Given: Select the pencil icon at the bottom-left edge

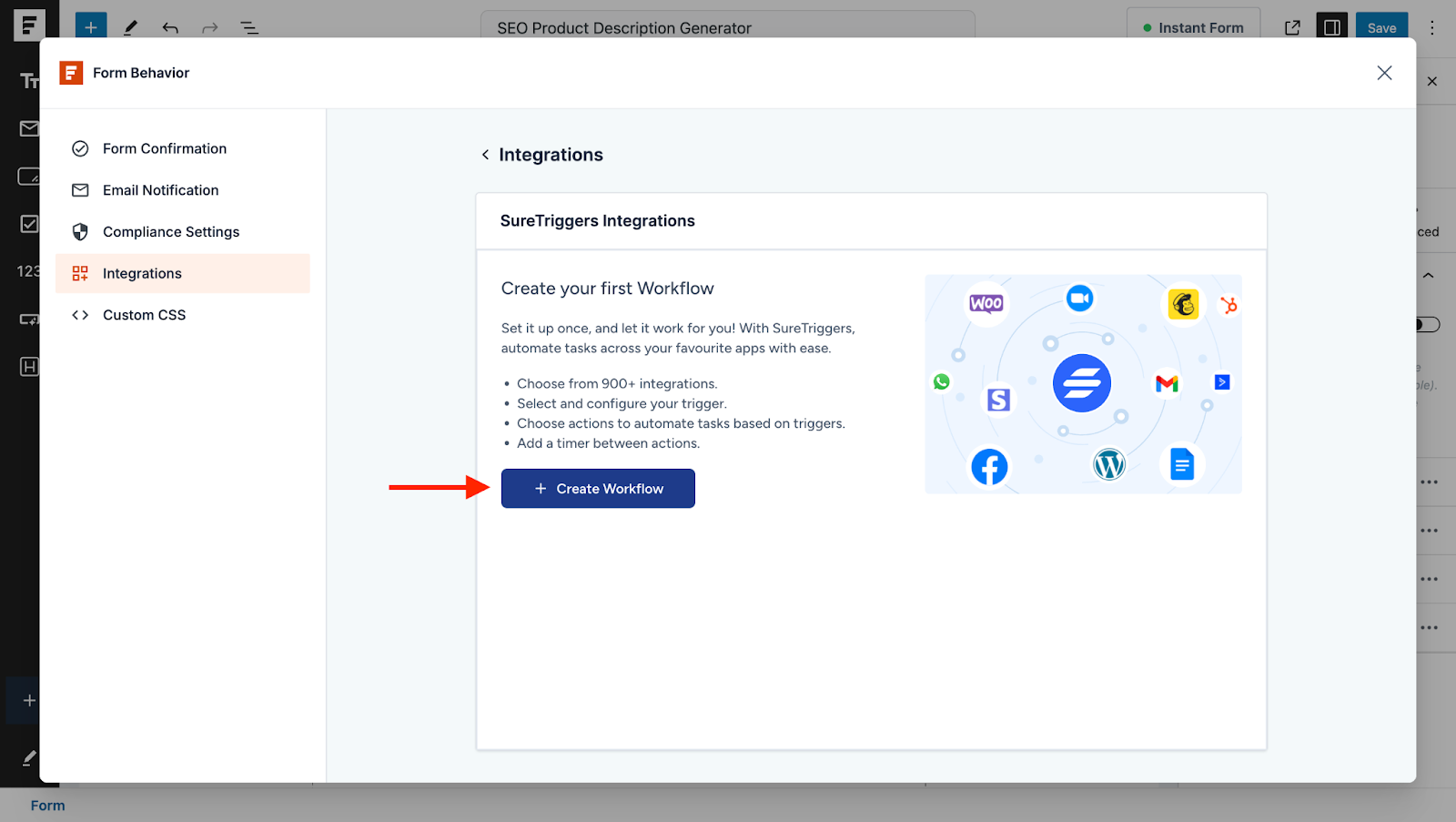Looking at the screenshot, I should point(27,757).
